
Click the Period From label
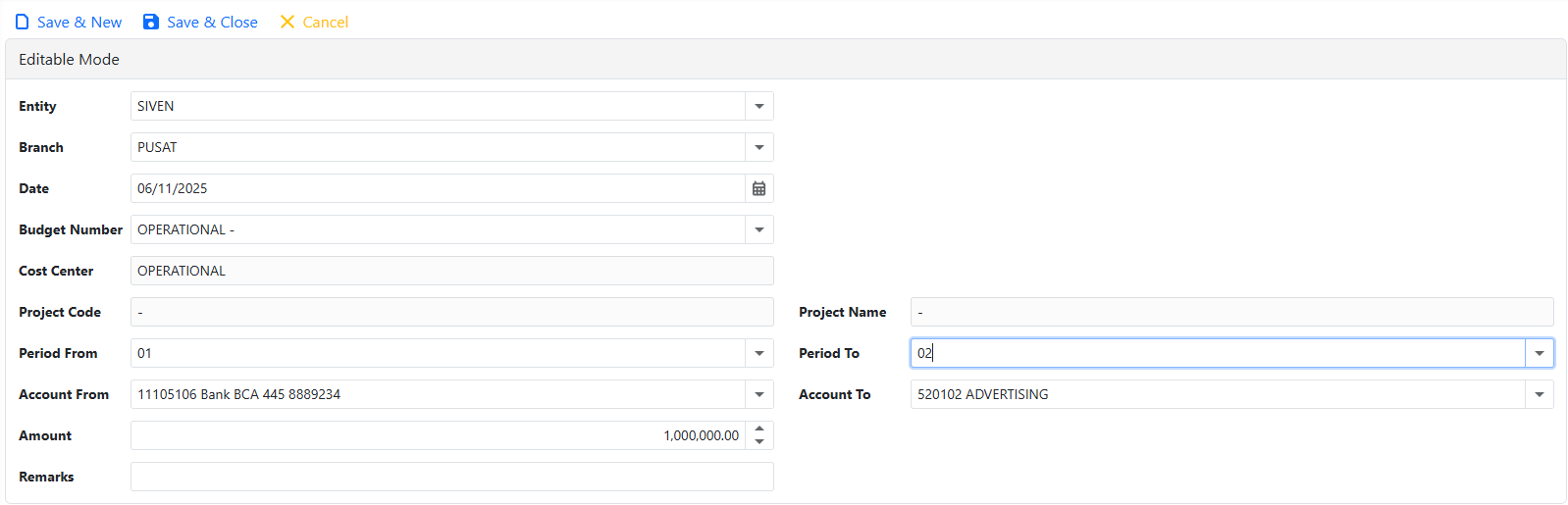pos(58,353)
